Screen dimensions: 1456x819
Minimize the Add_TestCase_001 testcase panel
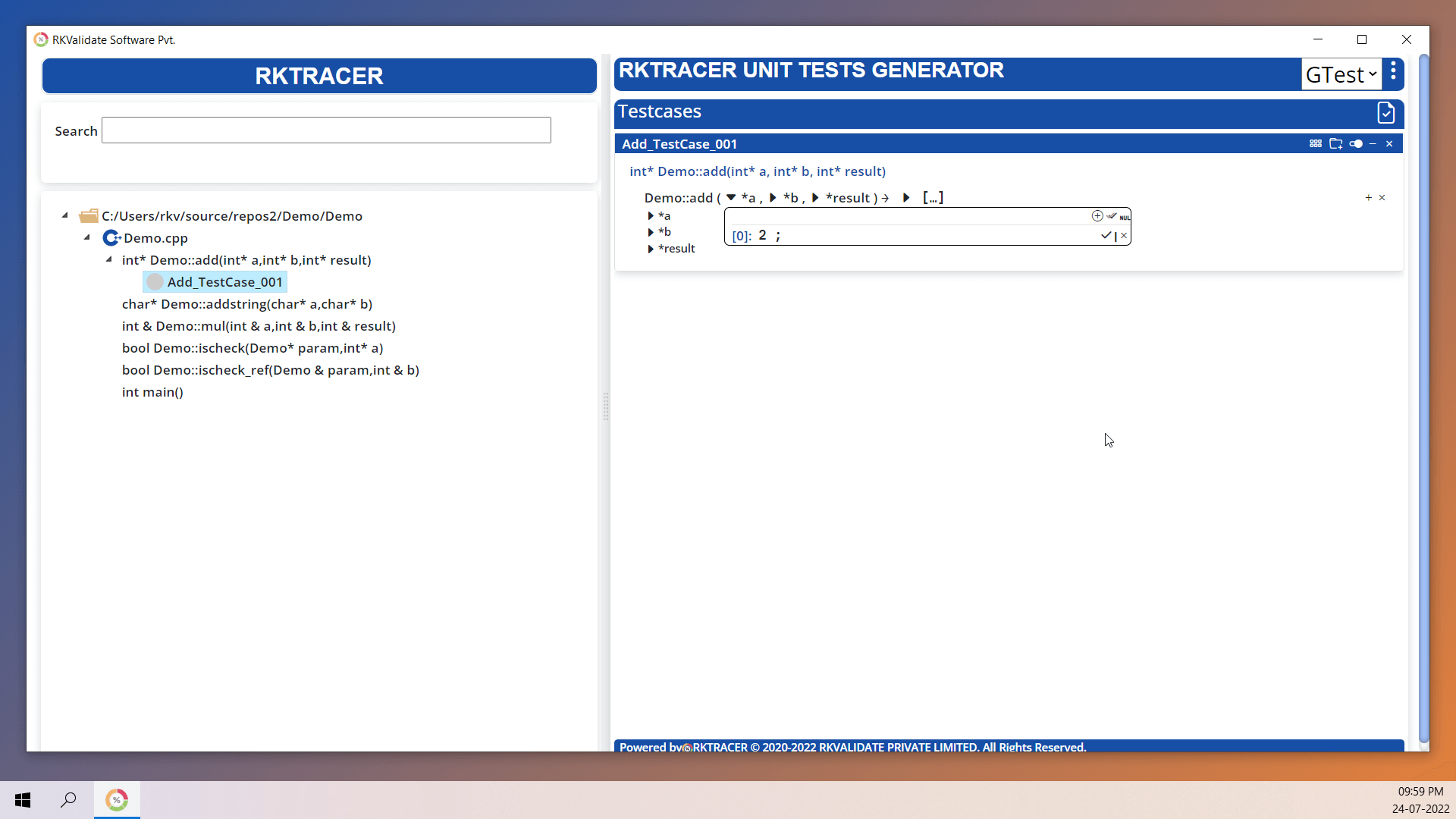(1373, 143)
